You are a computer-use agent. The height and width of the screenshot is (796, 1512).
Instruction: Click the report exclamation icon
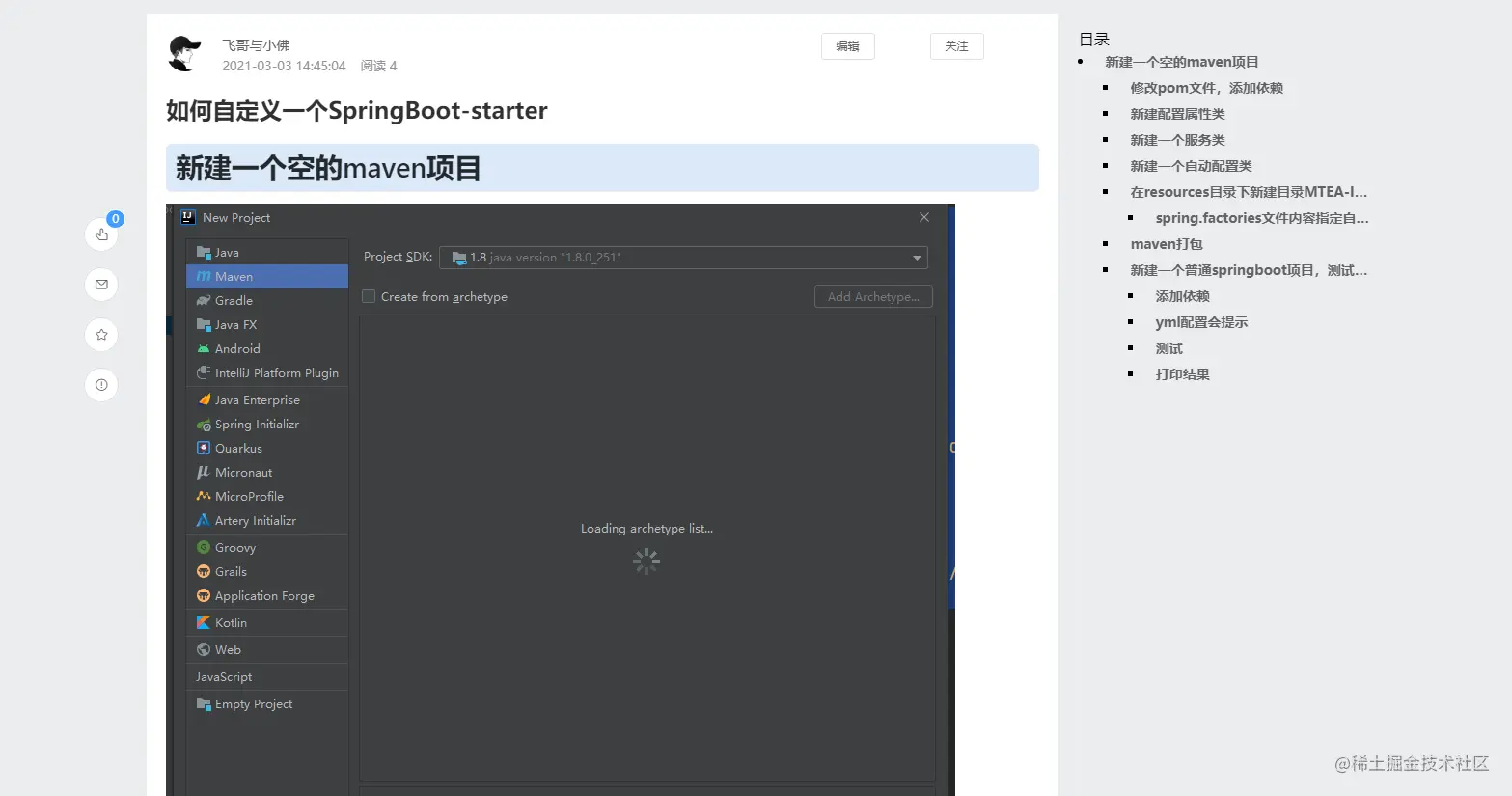(x=101, y=385)
